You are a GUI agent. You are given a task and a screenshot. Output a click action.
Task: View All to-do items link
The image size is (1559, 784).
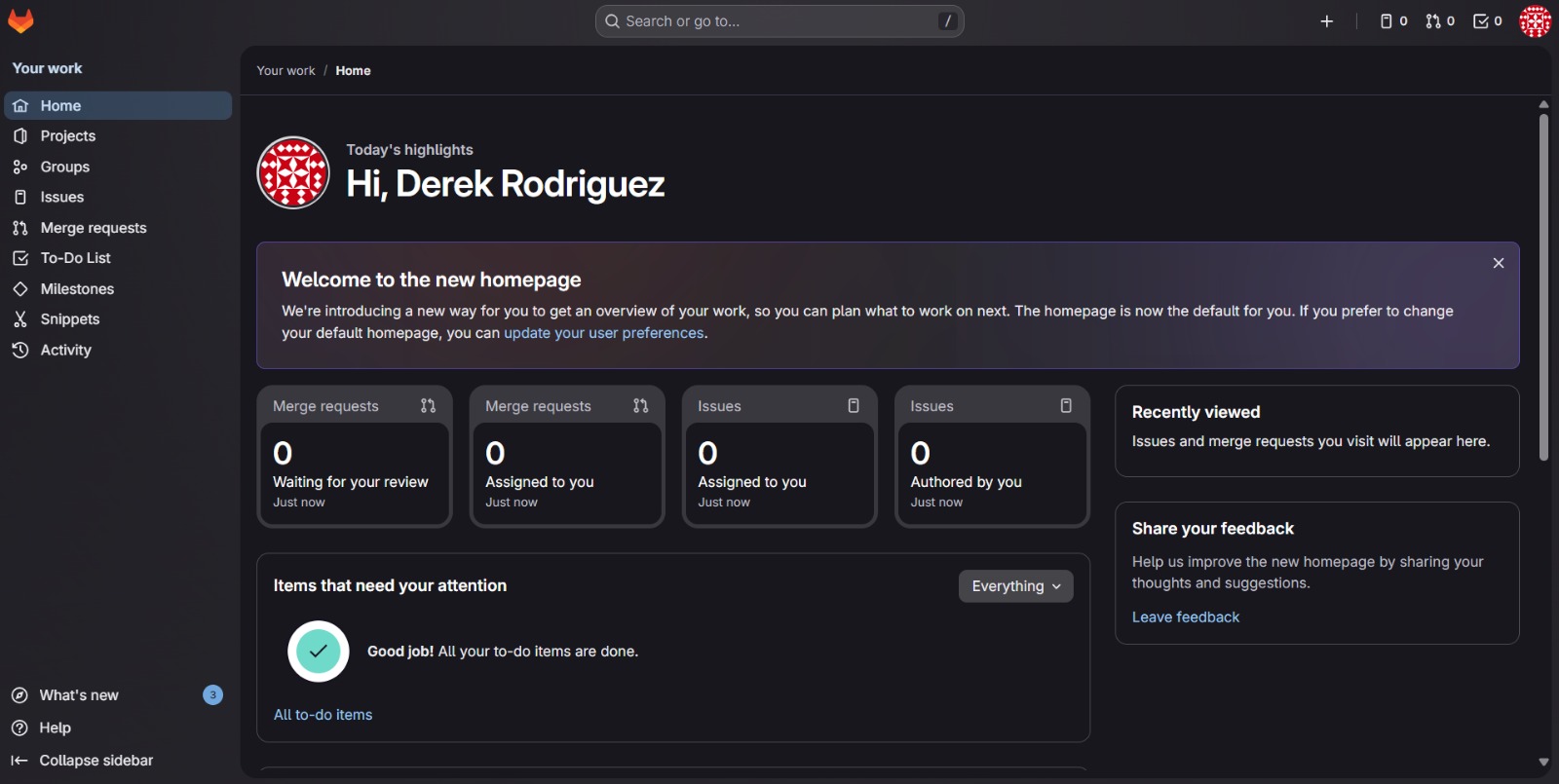pos(323,715)
